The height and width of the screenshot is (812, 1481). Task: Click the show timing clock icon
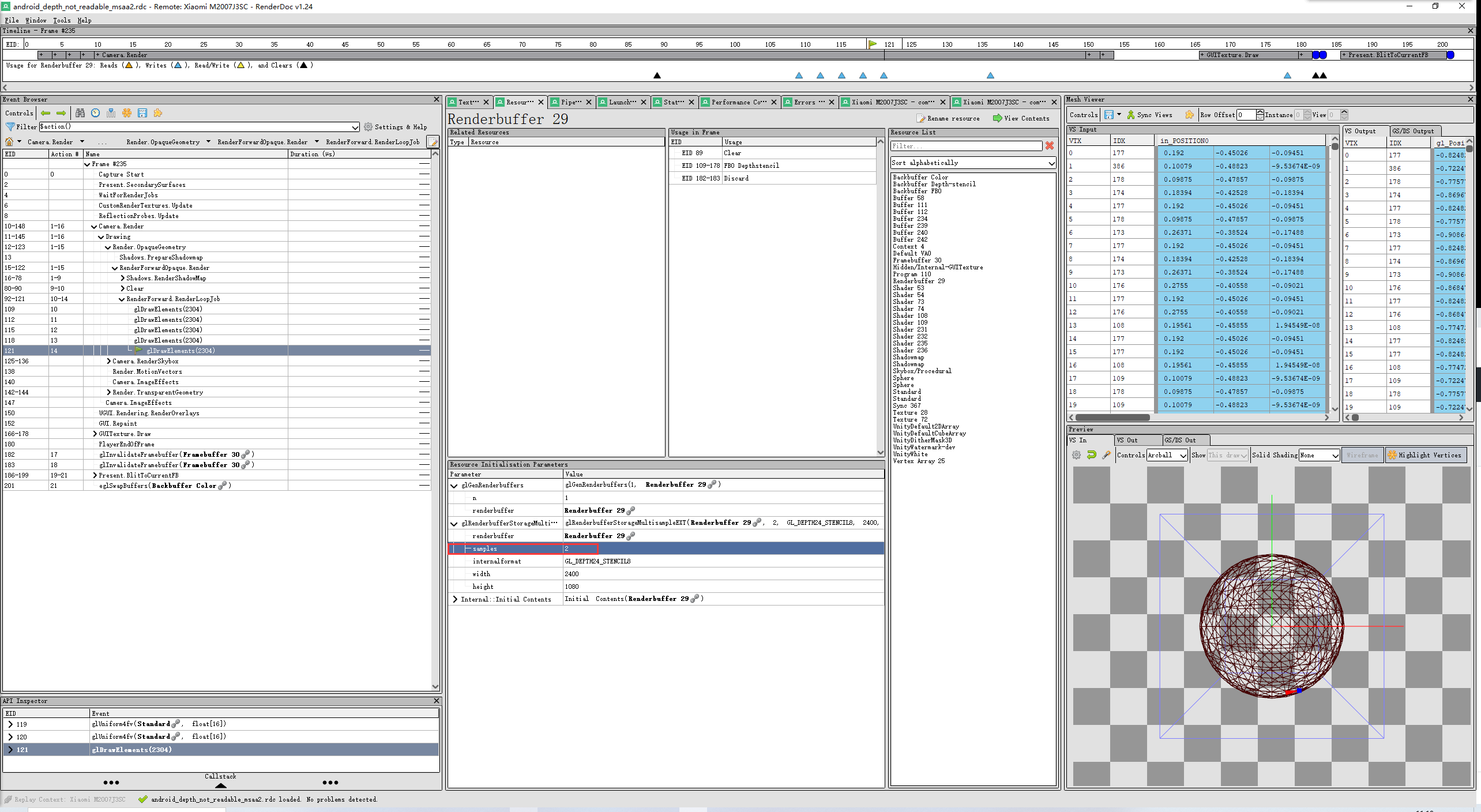[x=95, y=113]
